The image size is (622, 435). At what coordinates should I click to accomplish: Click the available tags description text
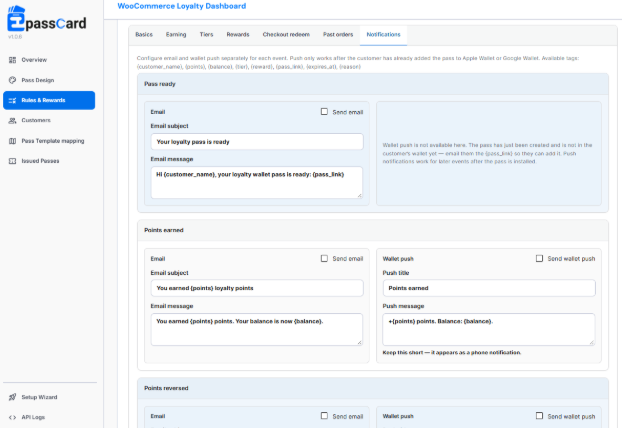(358, 62)
